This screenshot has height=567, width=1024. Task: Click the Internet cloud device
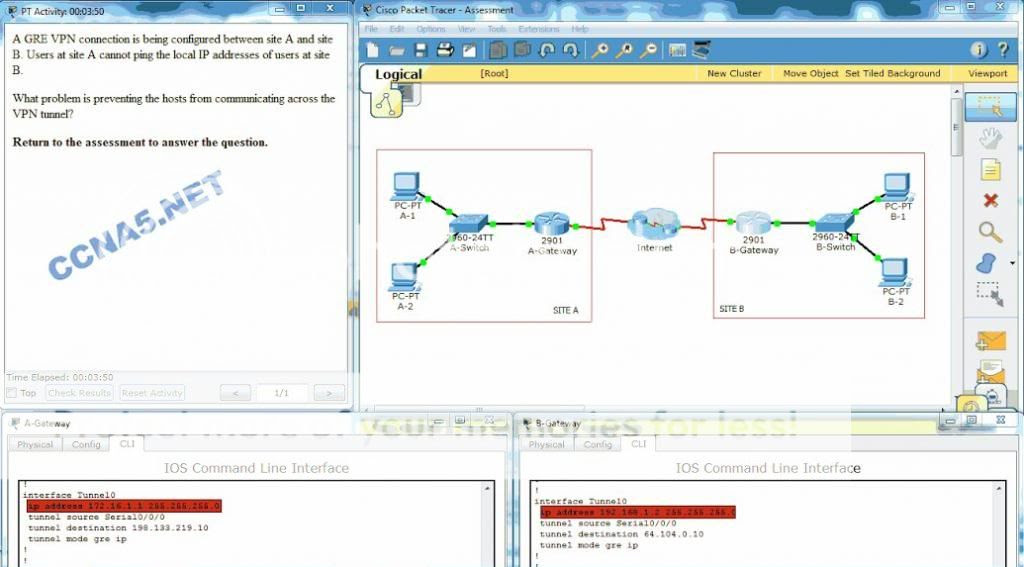(654, 224)
